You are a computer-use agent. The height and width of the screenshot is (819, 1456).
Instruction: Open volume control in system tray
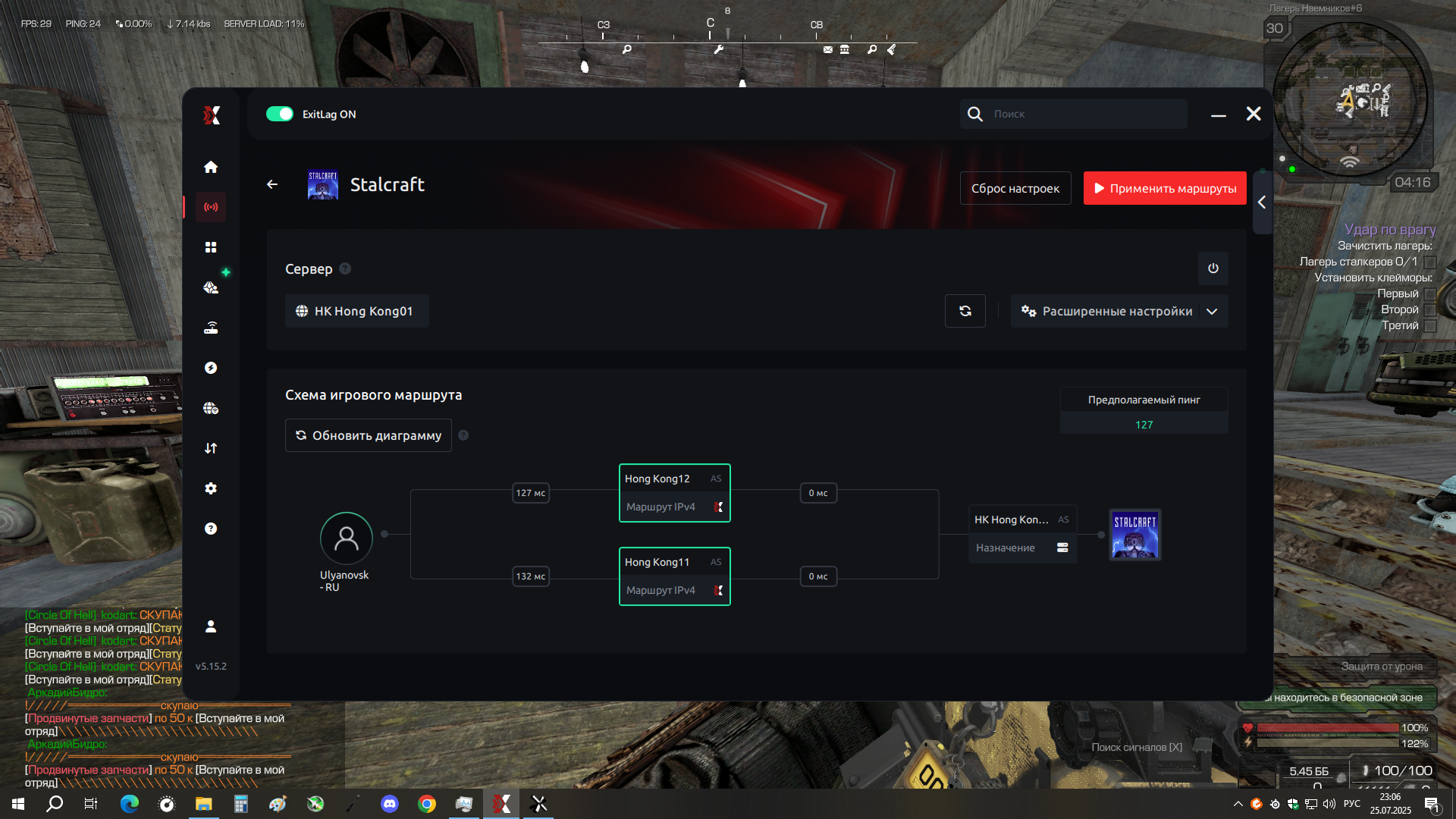coord(1329,804)
